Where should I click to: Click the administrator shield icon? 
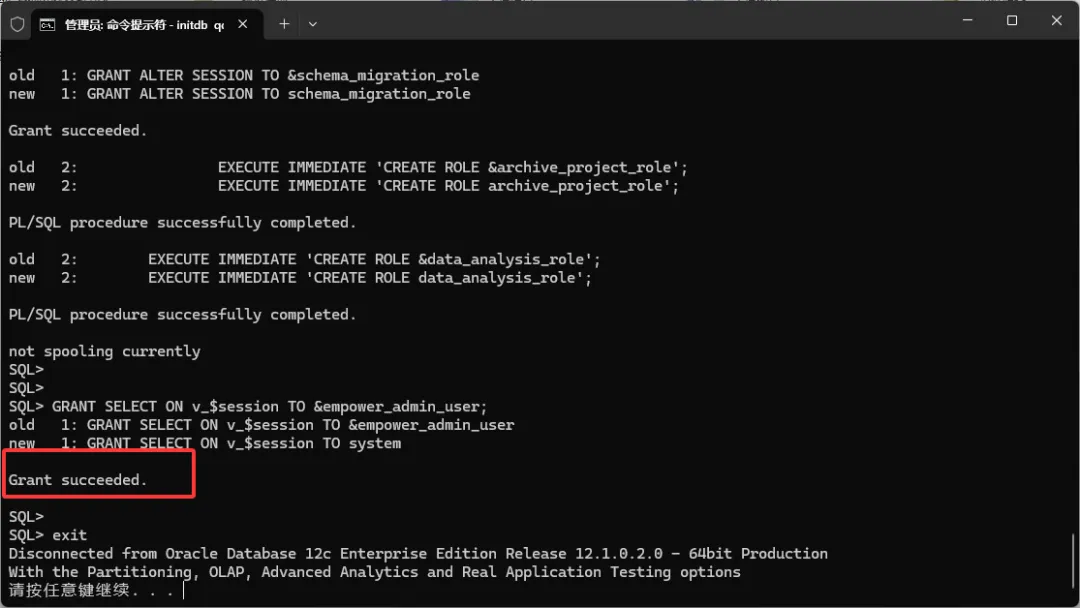tap(17, 23)
